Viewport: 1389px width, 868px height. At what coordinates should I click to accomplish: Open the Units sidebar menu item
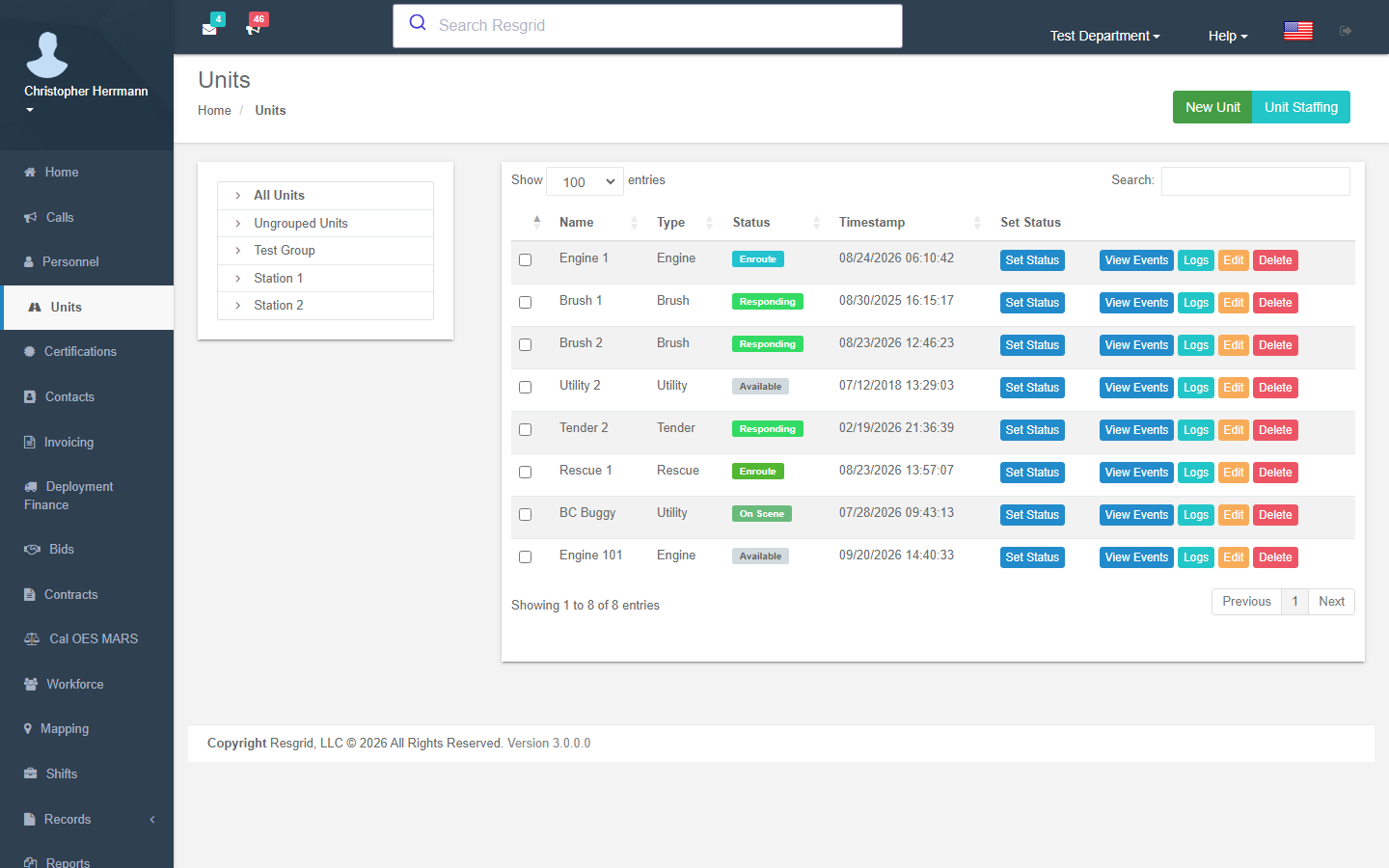[87, 307]
